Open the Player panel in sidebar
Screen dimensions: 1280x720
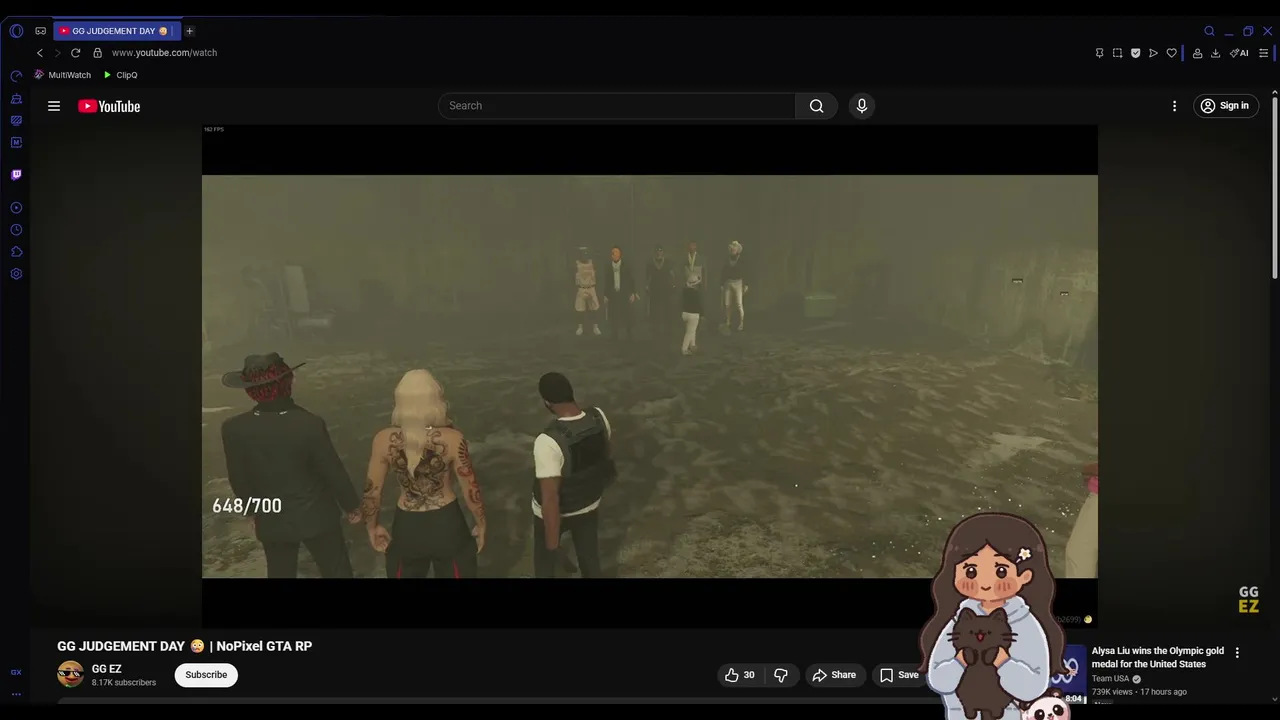(x=16, y=208)
